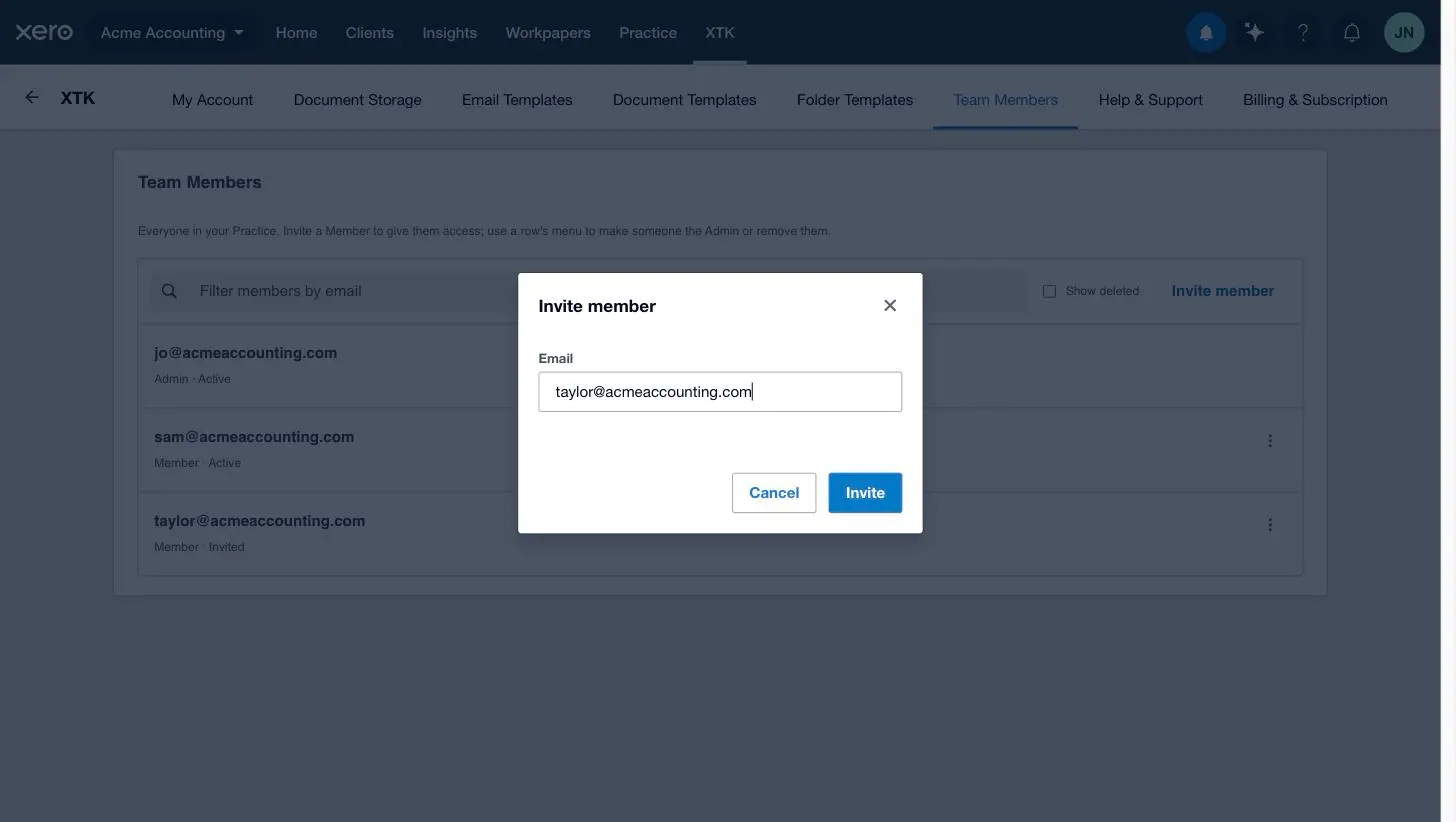Expand the Acme Accounting organisation dropdown

172,32
